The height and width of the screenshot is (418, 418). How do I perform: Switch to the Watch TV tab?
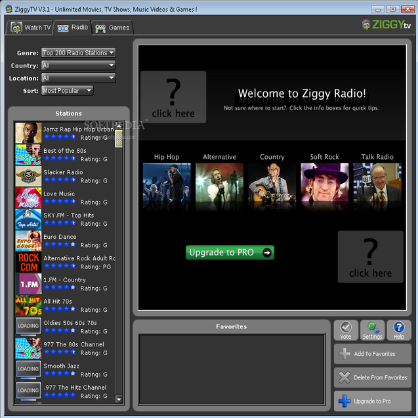[30, 27]
